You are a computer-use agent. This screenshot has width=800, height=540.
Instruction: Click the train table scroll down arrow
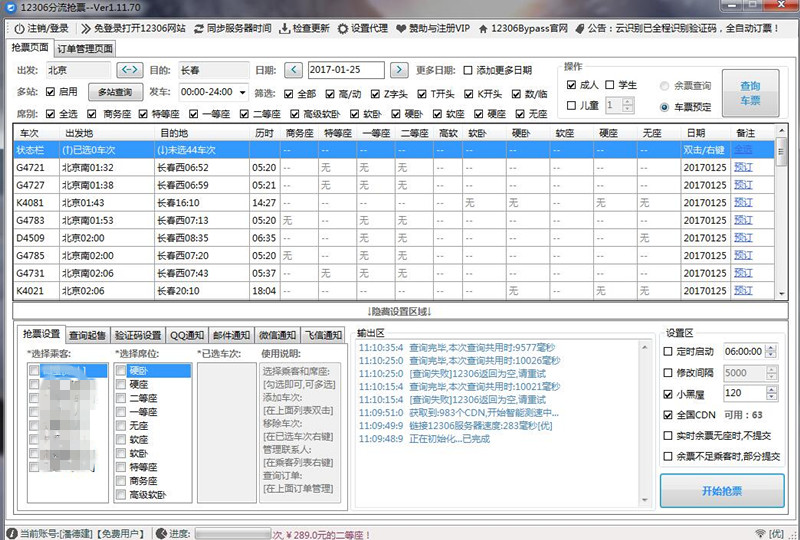[x=781, y=294]
